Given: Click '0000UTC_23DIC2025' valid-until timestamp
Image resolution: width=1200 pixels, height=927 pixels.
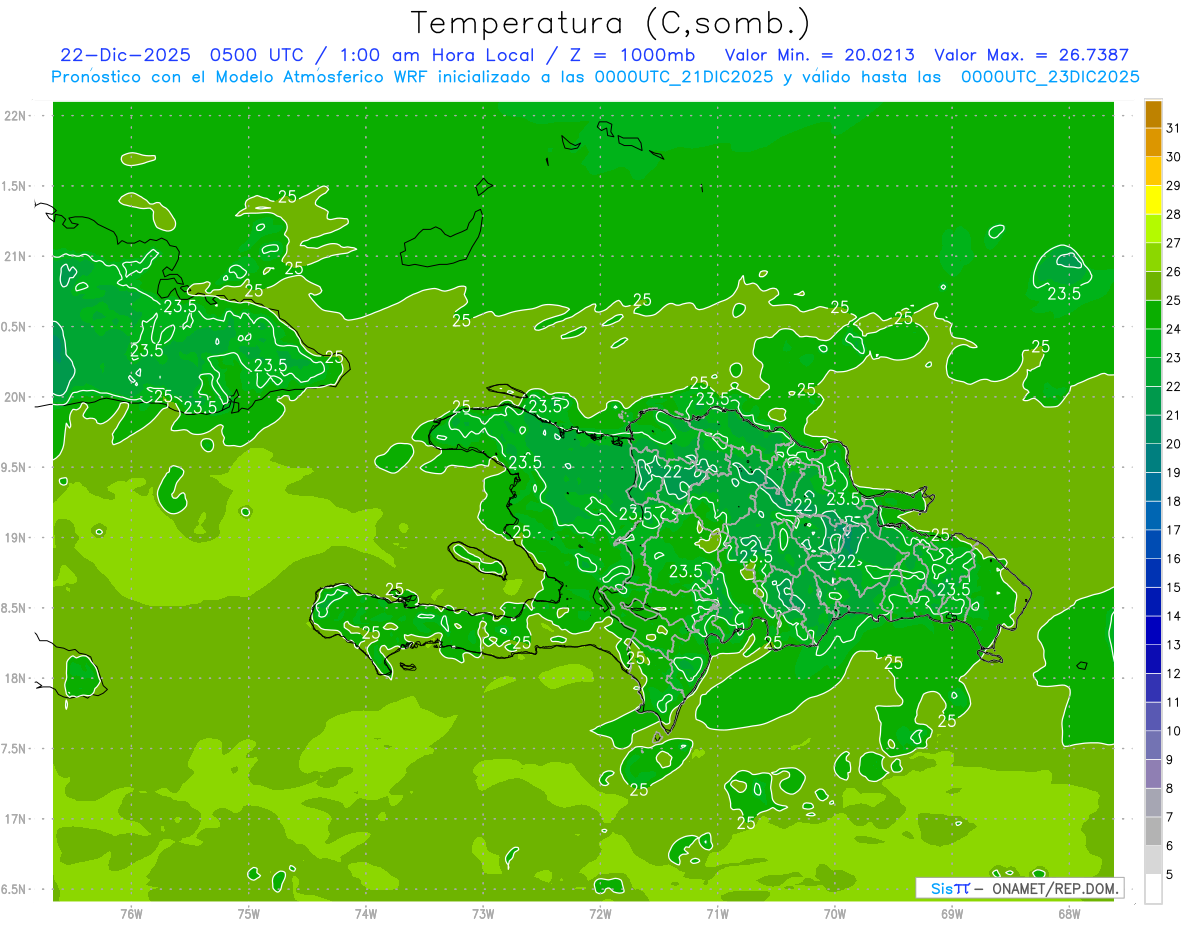Looking at the screenshot, I should 1050,77.
